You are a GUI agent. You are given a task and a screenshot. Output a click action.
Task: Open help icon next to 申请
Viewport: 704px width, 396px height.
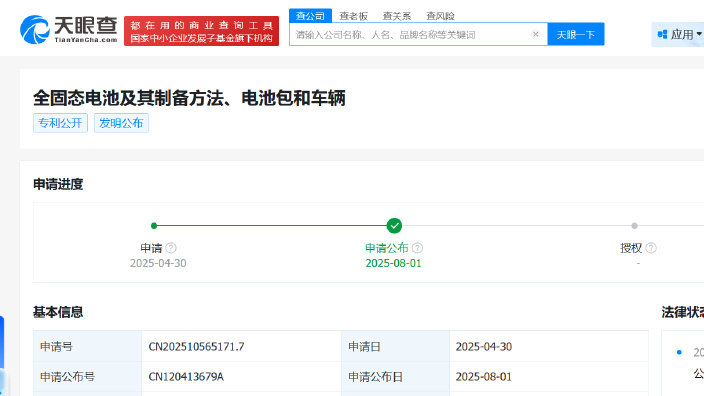click(171, 248)
